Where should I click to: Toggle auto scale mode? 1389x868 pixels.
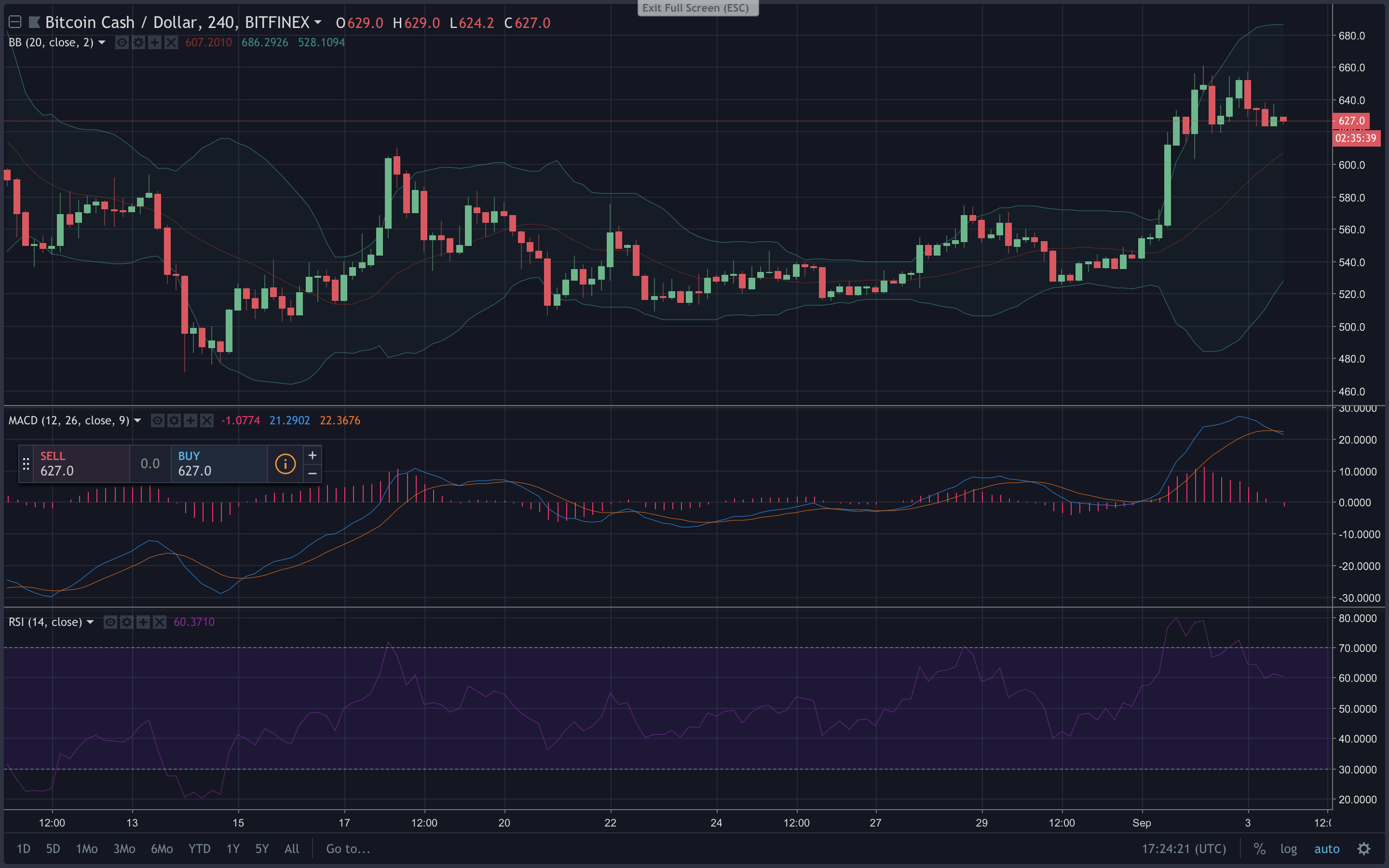click(x=1326, y=849)
